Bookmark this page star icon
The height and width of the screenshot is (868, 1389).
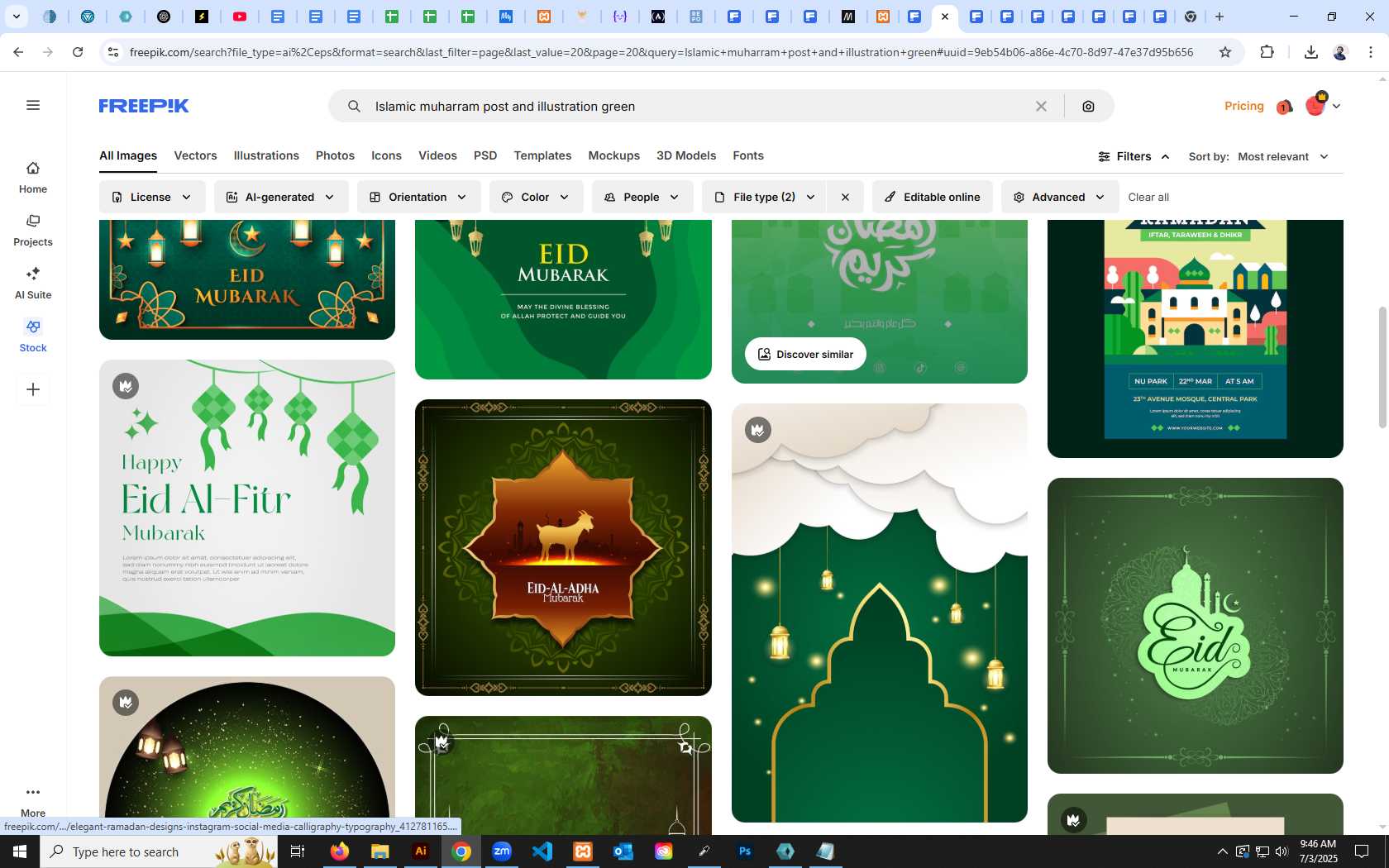point(1225,52)
